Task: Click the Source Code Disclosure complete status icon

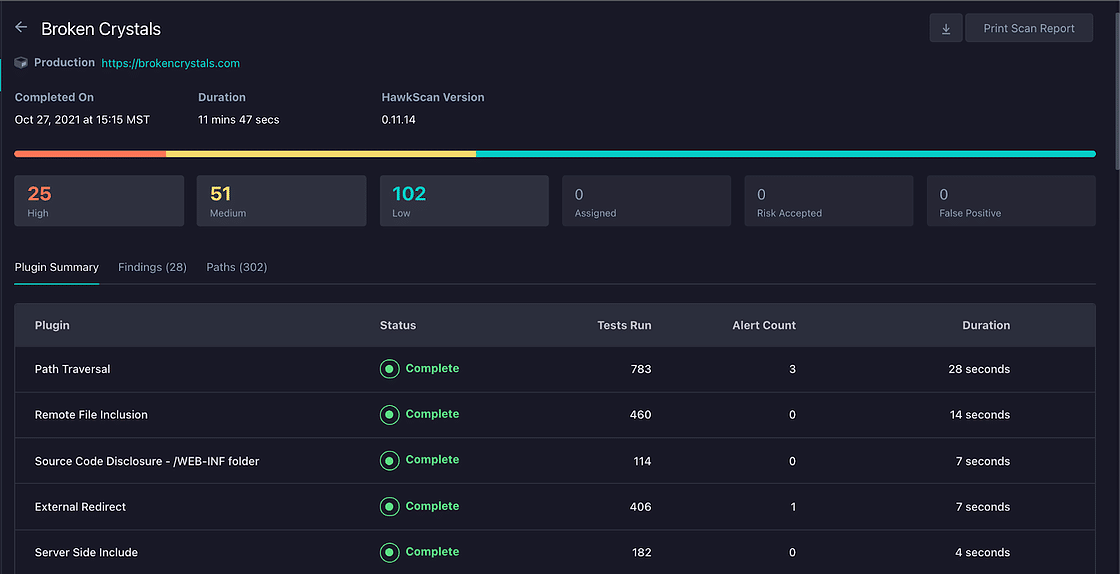Action: (389, 460)
